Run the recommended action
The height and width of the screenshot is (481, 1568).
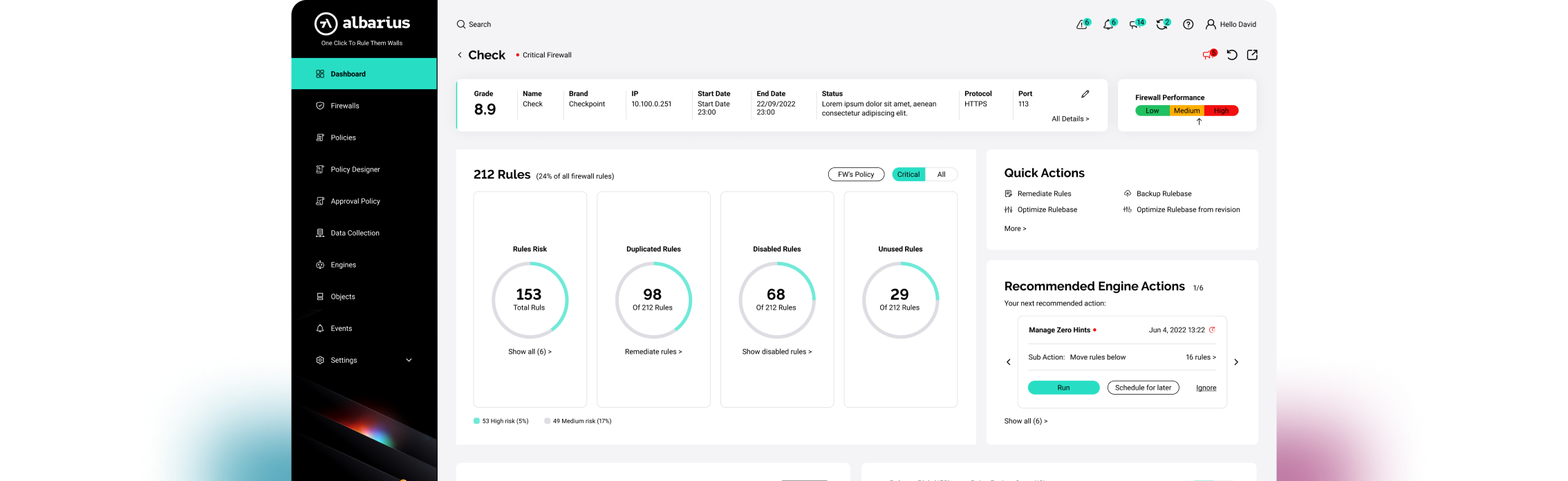(1063, 388)
